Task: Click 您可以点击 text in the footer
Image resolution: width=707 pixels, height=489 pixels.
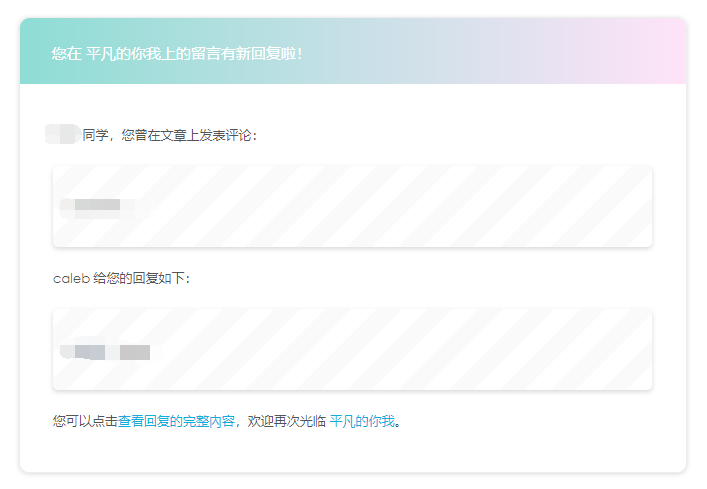Action: pyautogui.click(x=85, y=422)
